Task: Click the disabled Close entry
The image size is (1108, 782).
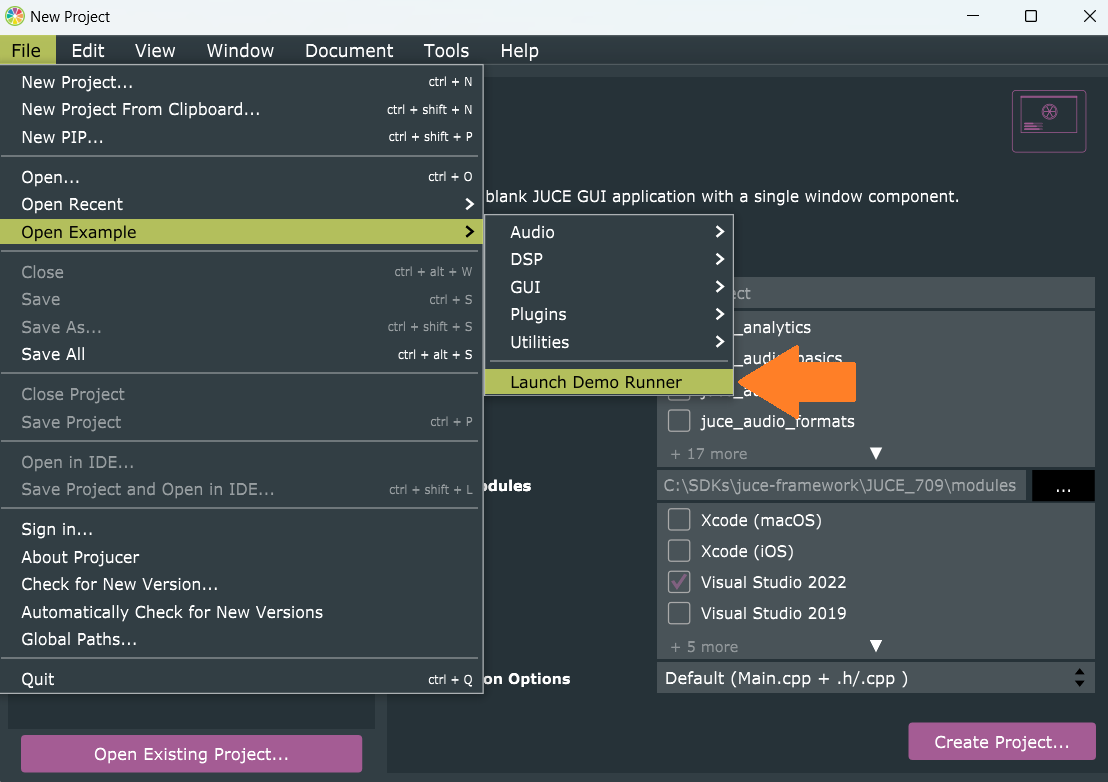Action: 241,272
